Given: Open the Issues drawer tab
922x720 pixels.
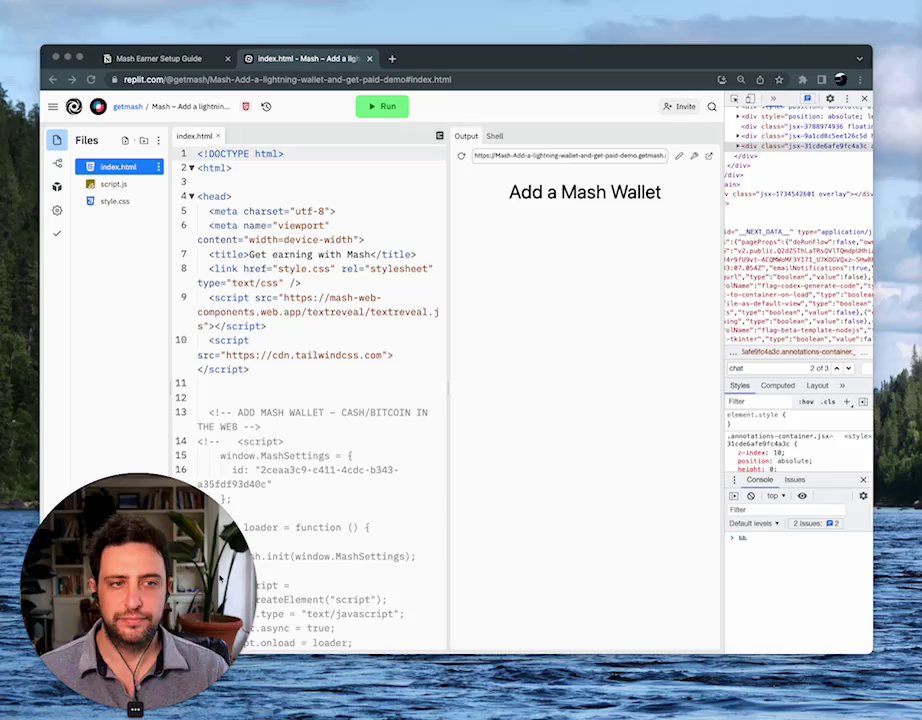Looking at the screenshot, I should point(794,480).
